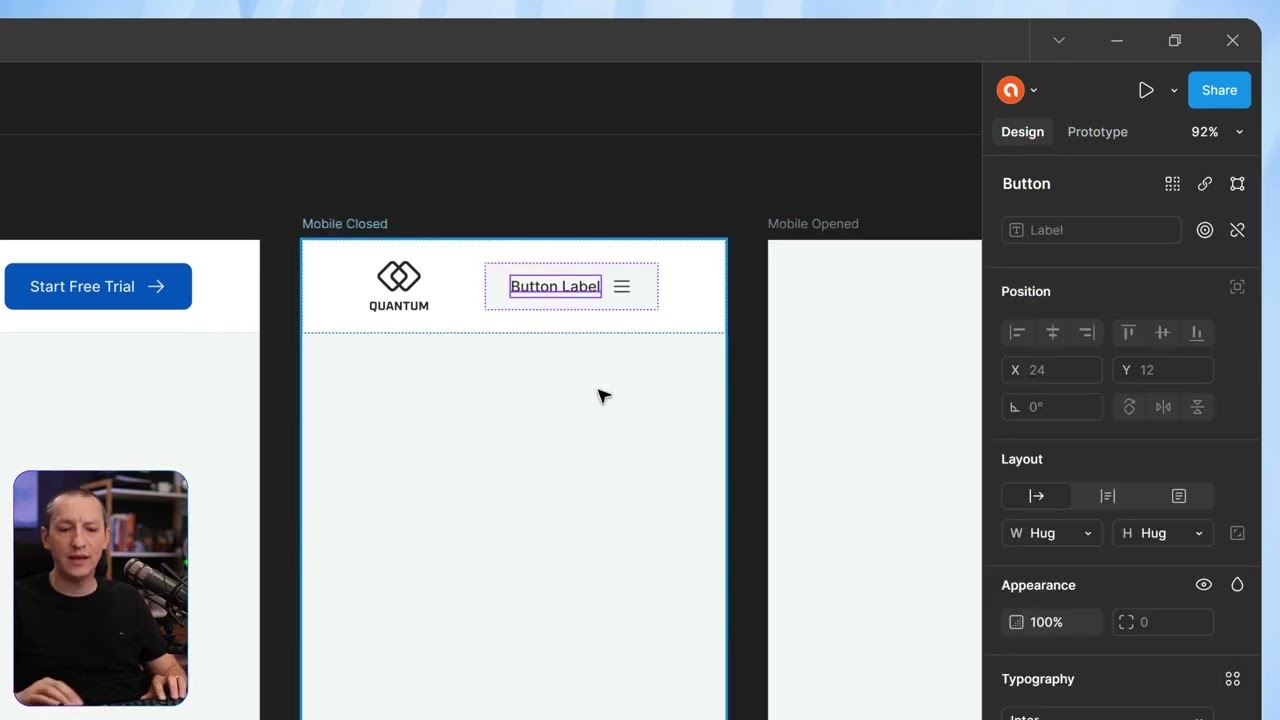1280x720 pixels.
Task: Align top icon in Position section
Action: tap(1128, 333)
